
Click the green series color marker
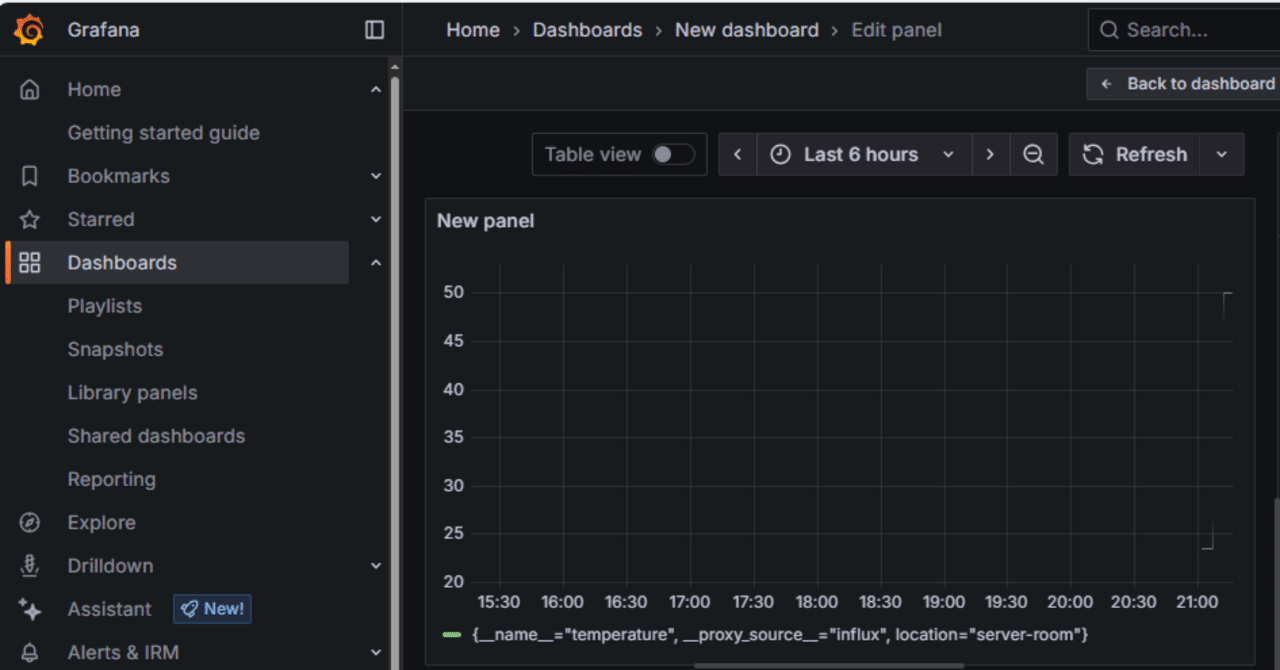click(x=450, y=634)
